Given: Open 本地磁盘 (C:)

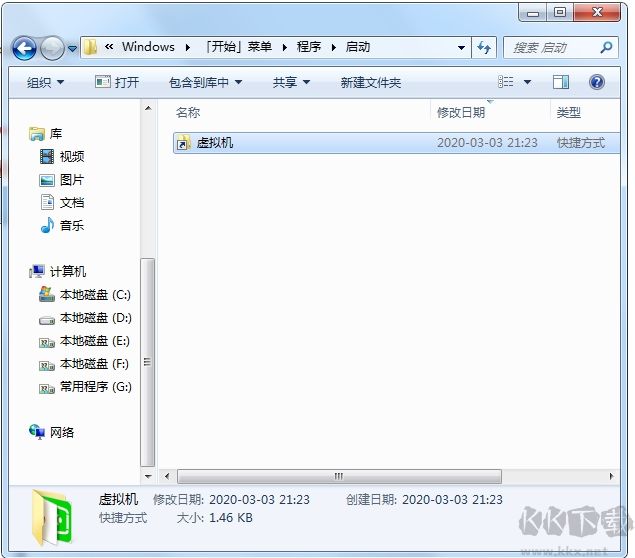Looking at the screenshot, I should (95, 294).
